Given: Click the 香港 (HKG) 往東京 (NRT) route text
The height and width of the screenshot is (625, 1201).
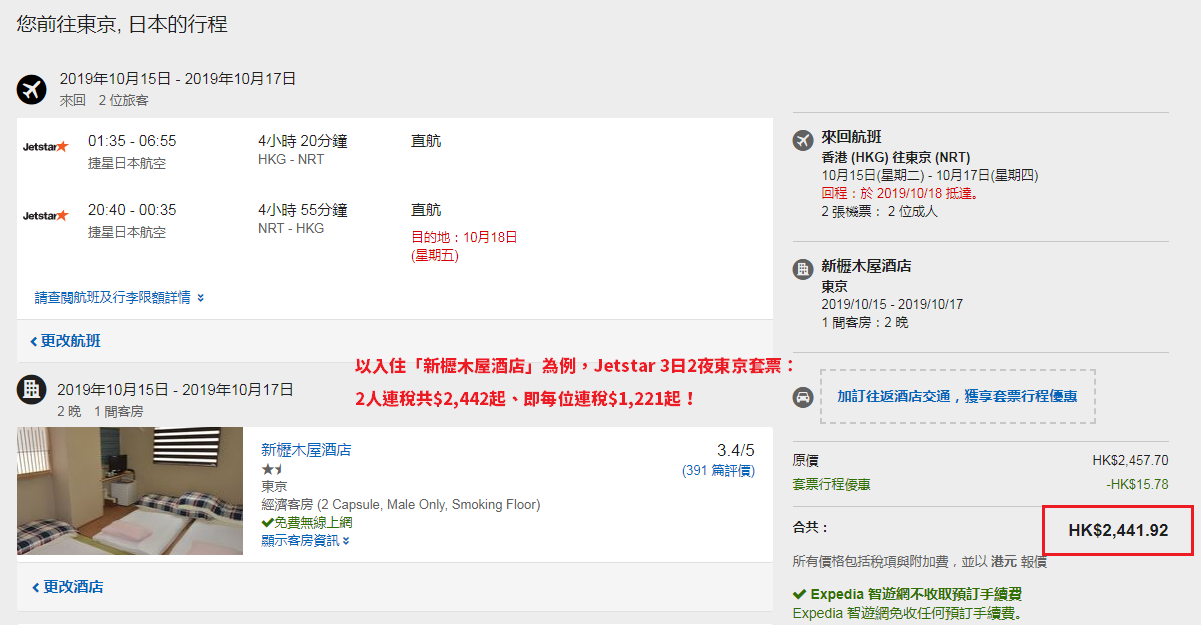Looking at the screenshot, I should coord(896,158).
